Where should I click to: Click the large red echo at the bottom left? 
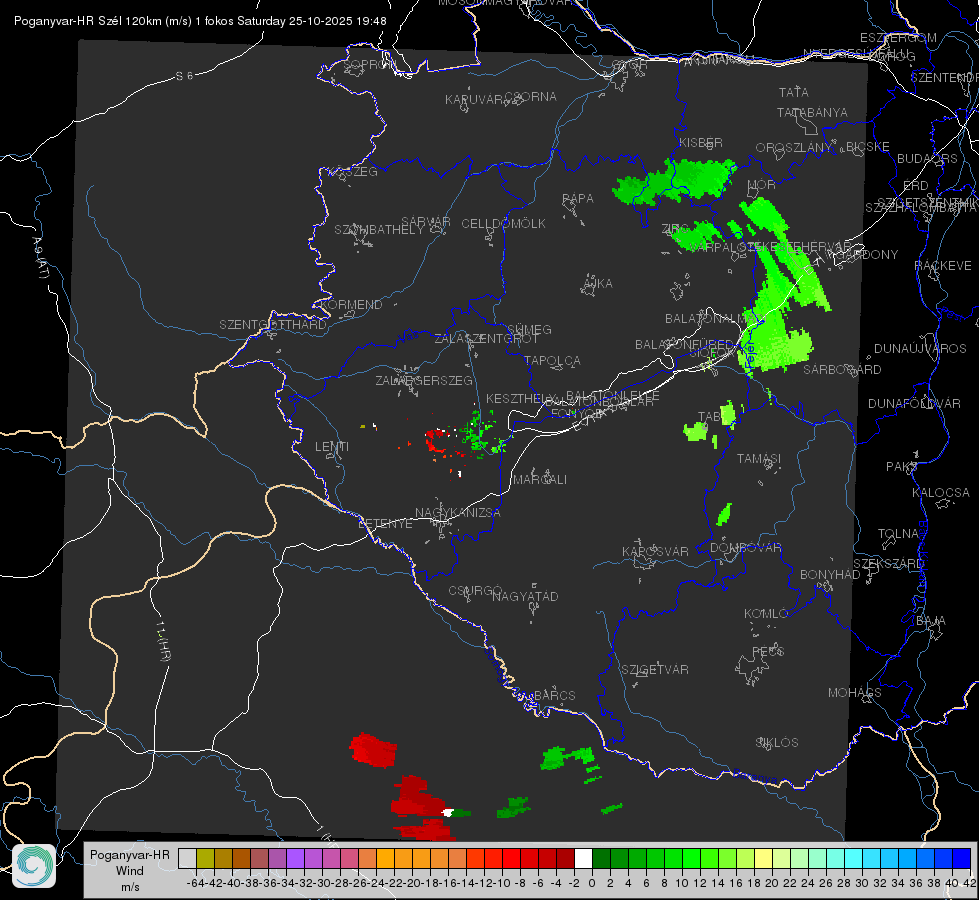pos(373,751)
